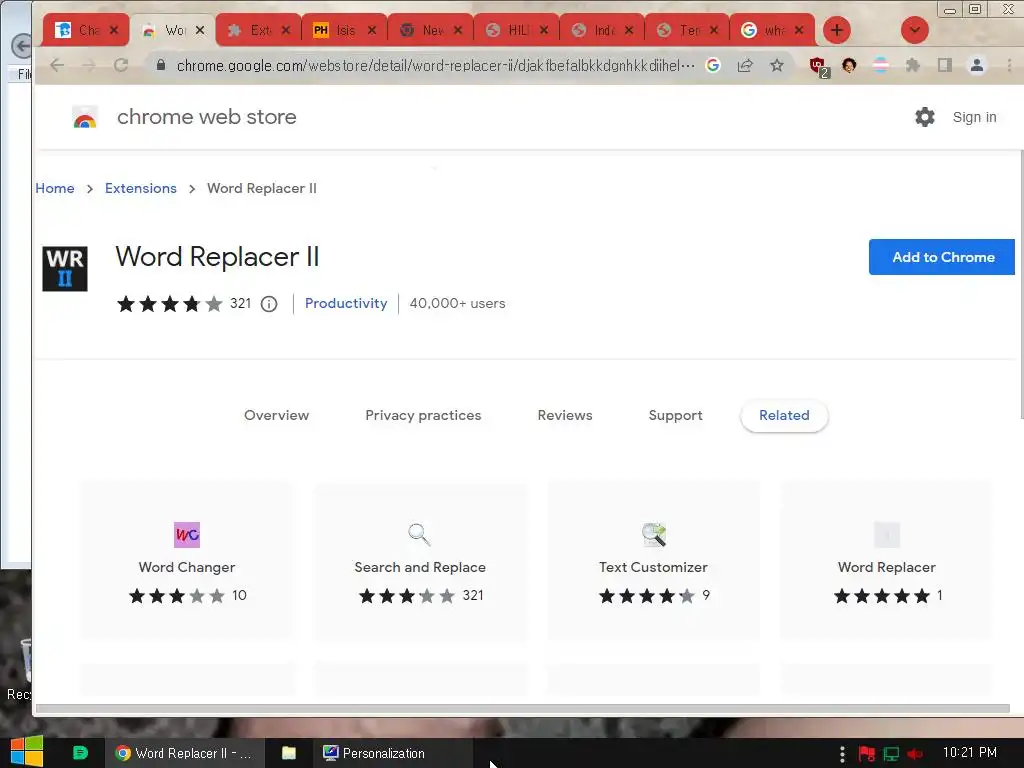The width and height of the screenshot is (1024, 768).
Task: Go to Home breadcrumb link
Action: (x=55, y=188)
